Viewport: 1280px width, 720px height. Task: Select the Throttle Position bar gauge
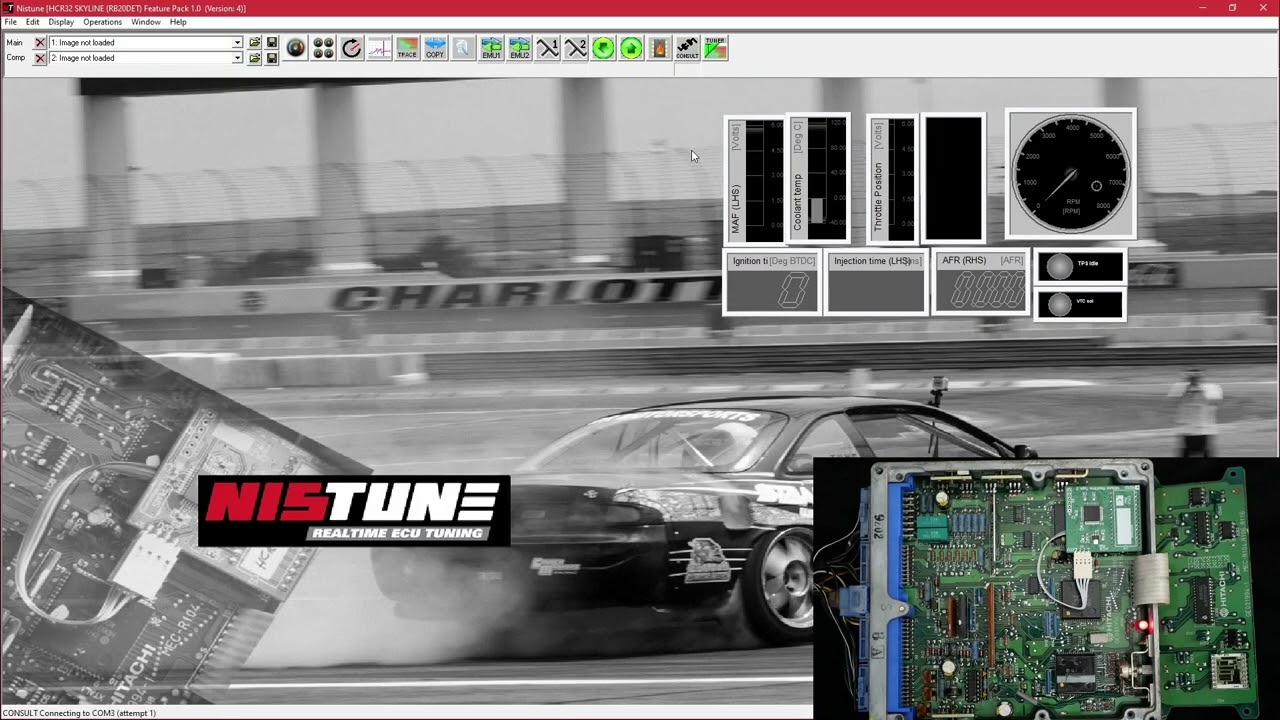click(892, 179)
